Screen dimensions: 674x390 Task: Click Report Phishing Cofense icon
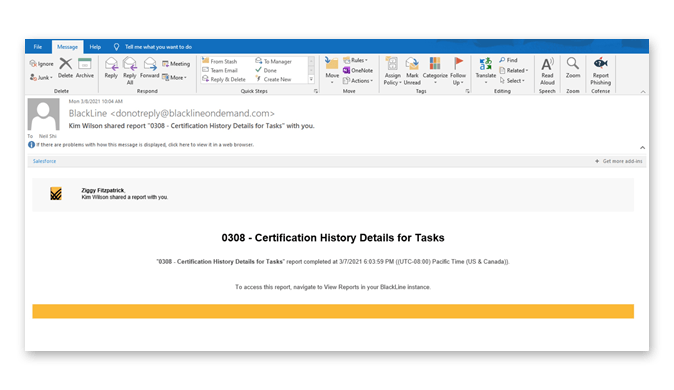(600, 71)
